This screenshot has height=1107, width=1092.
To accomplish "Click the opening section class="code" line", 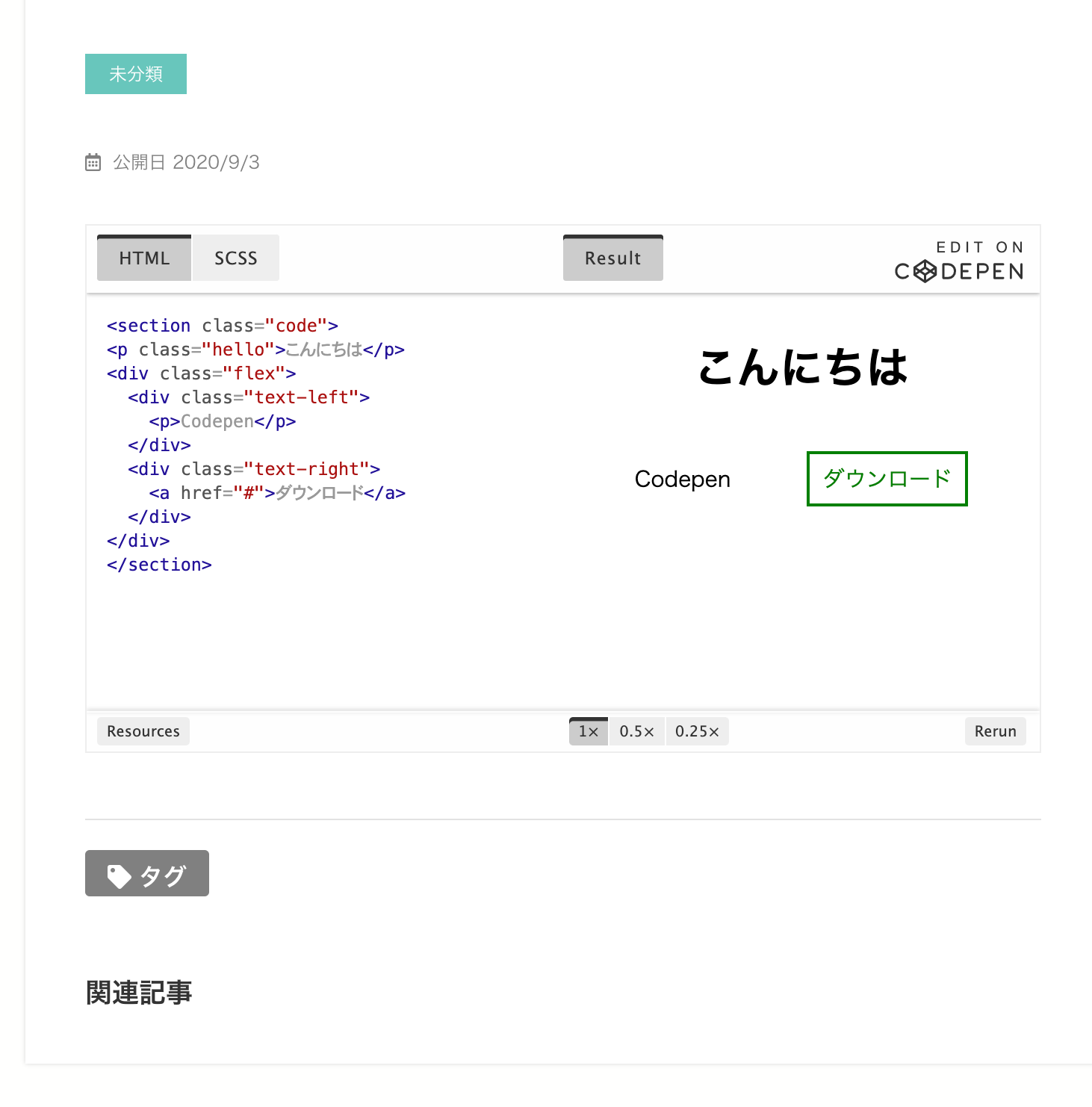I will pyautogui.click(x=223, y=326).
